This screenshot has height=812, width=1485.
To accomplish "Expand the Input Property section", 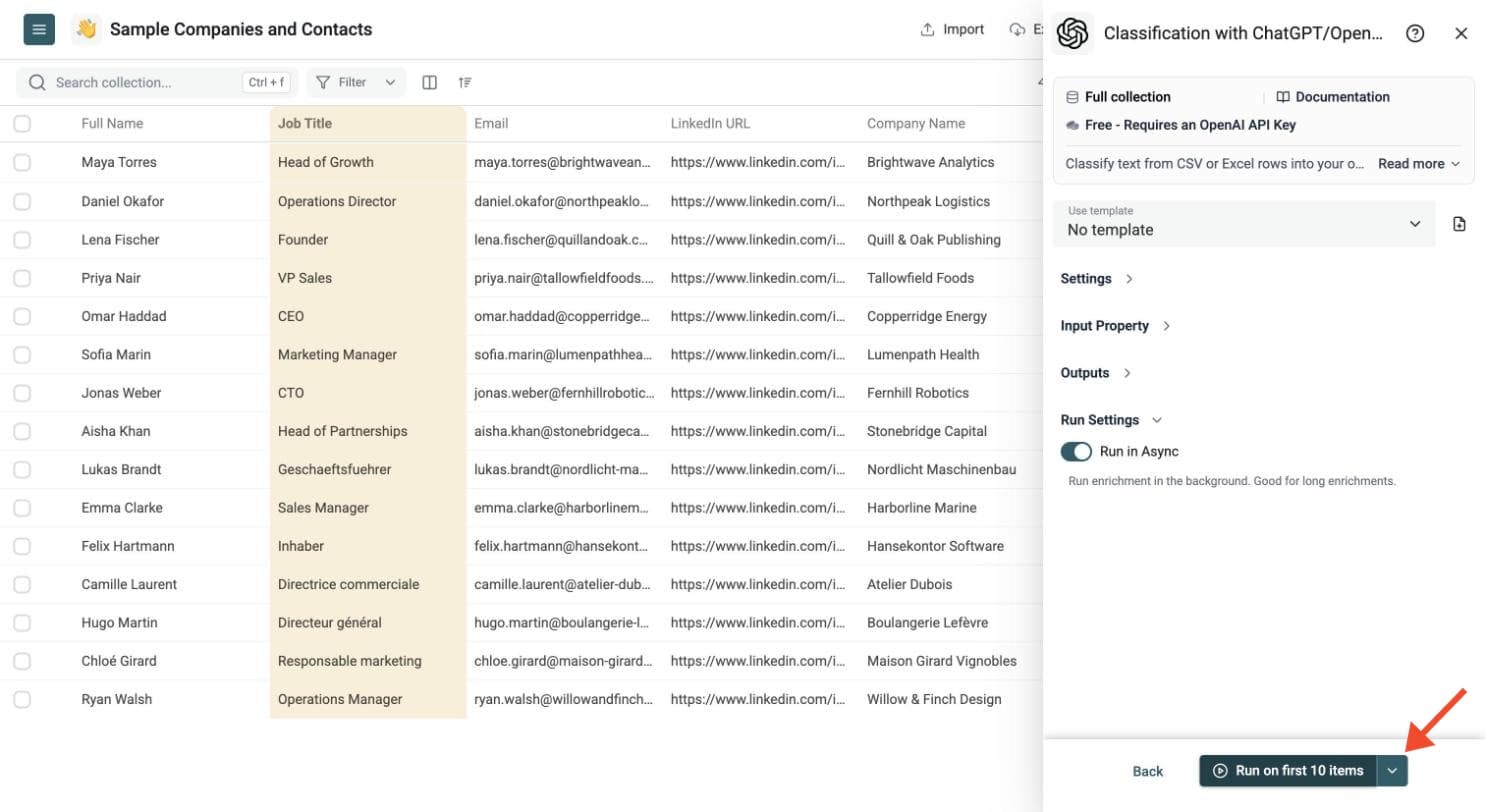I will [1115, 326].
